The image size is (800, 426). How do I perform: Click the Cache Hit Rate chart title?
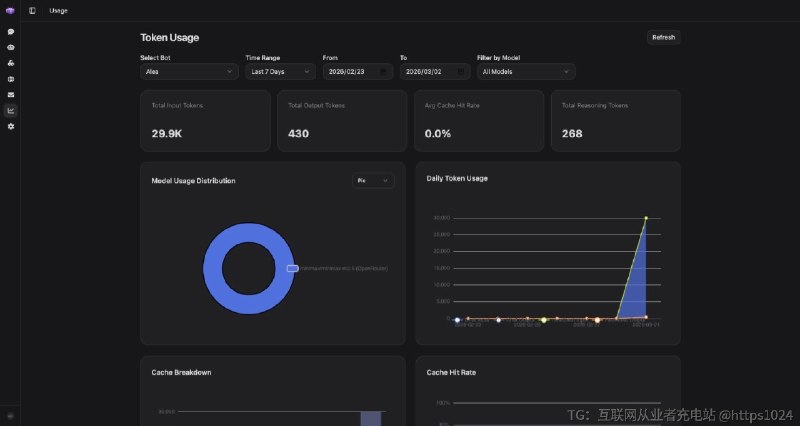pos(451,372)
